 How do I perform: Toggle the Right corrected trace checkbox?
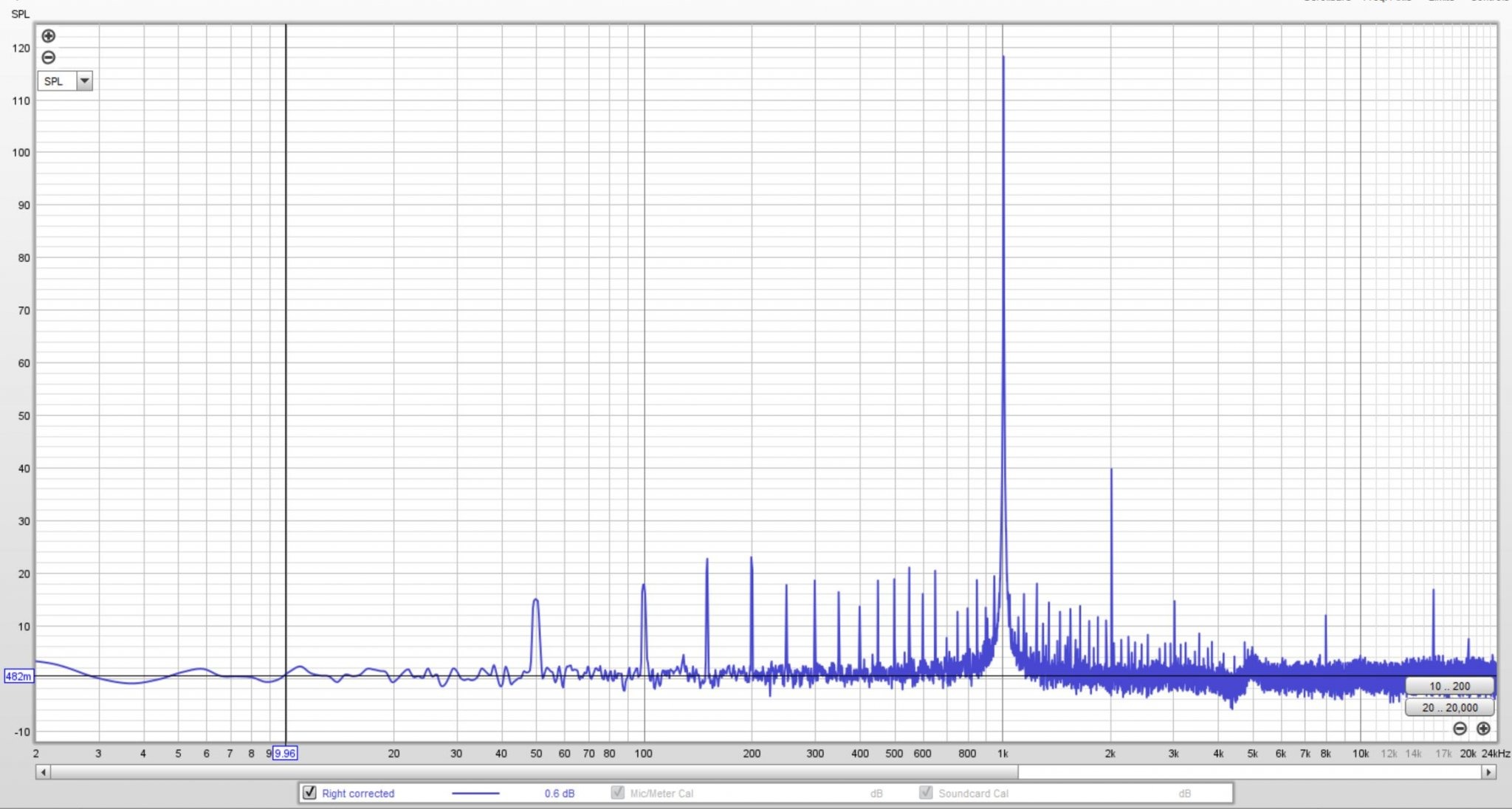click(x=310, y=793)
